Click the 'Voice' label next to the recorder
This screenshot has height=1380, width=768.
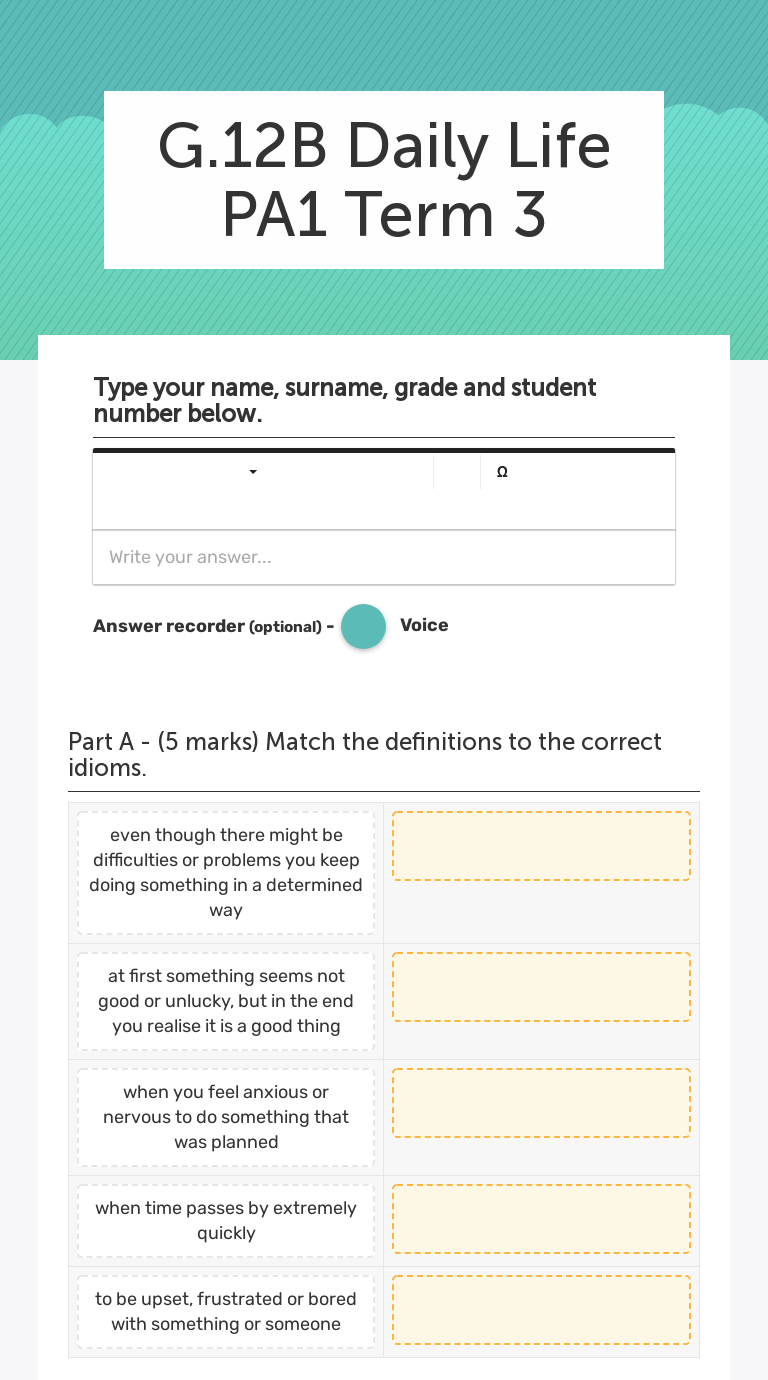tap(424, 625)
